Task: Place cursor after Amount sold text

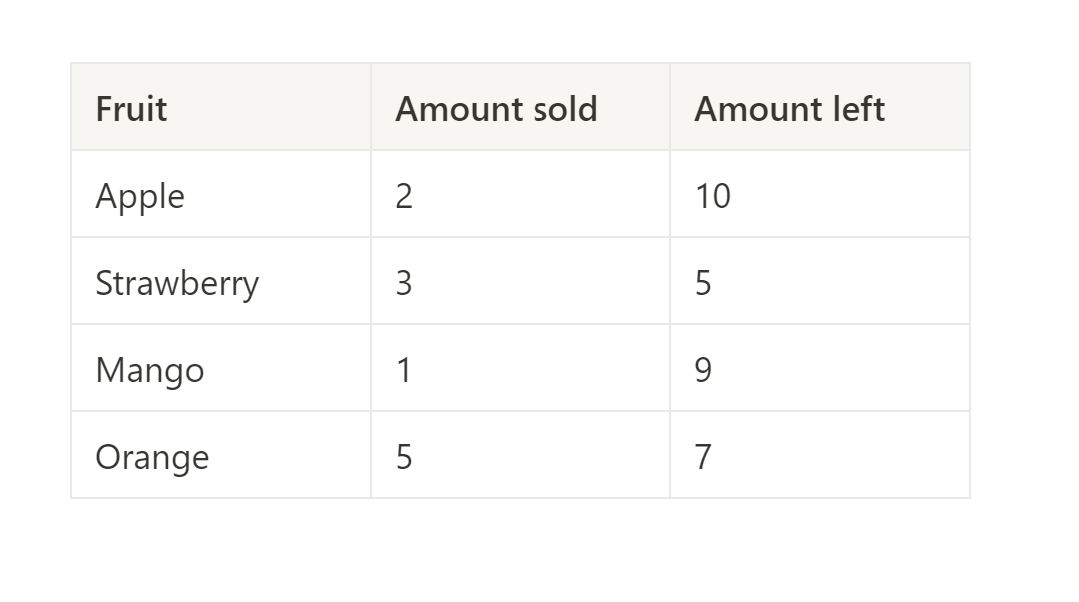Action: (x=599, y=109)
